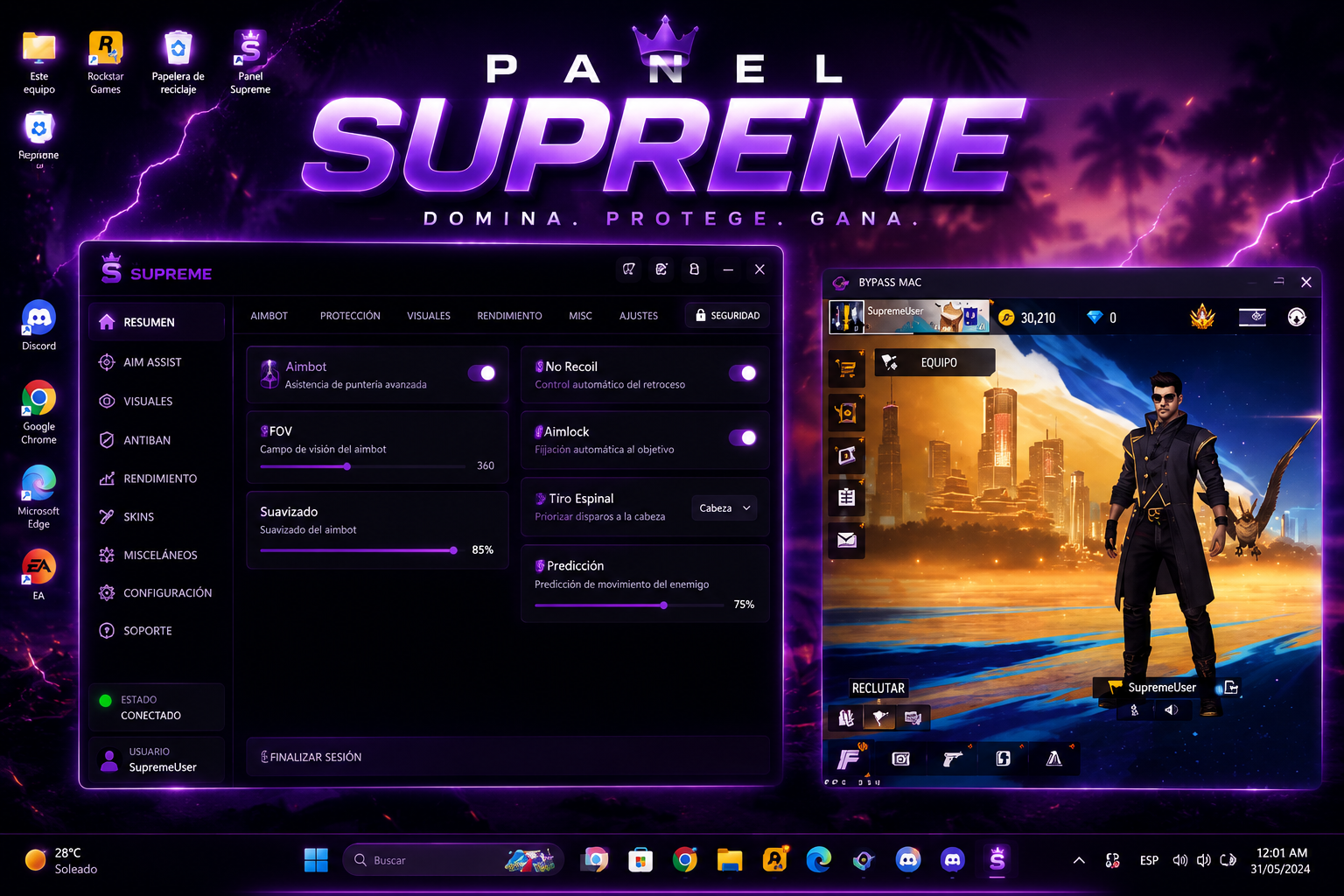This screenshot has width=1344, height=896.
Task: Click the ESTADO CONECTADO status card
Action: click(x=157, y=707)
